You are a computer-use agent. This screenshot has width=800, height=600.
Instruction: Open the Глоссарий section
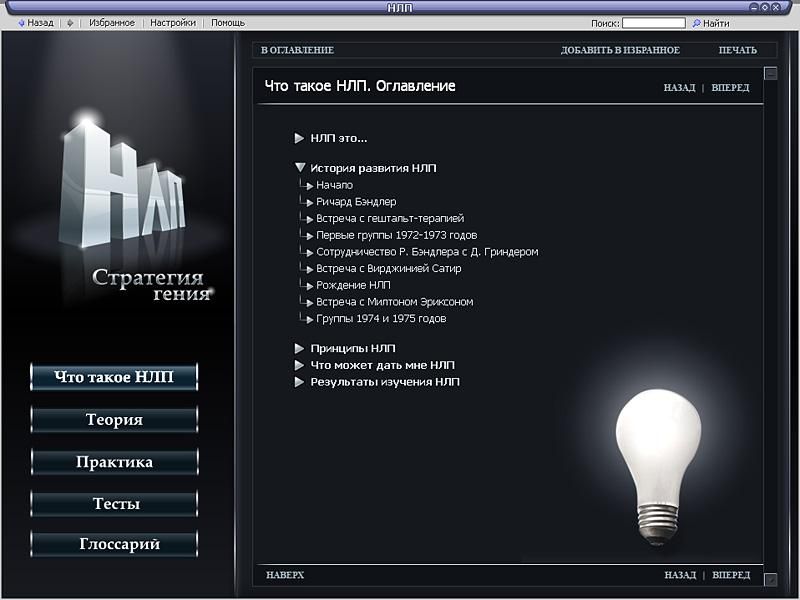114,545
